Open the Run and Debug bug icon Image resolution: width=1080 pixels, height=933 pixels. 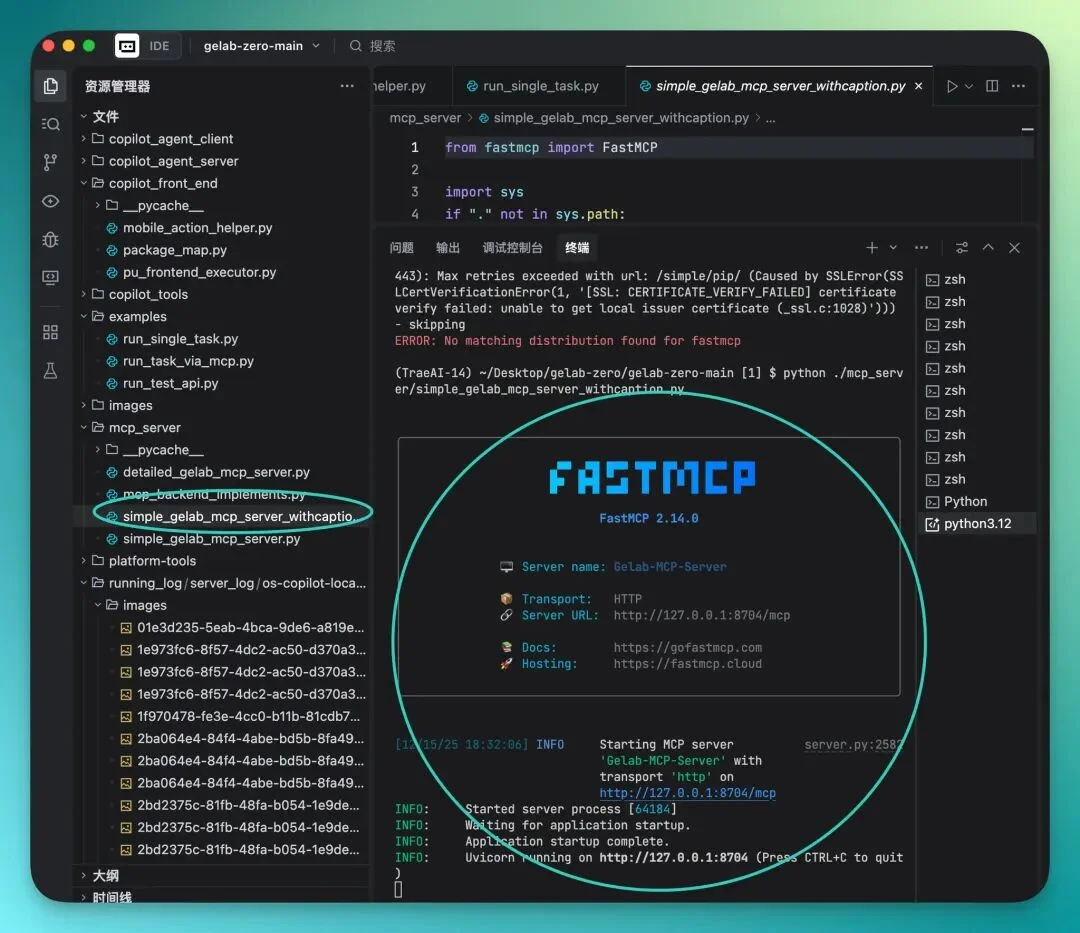50,239
